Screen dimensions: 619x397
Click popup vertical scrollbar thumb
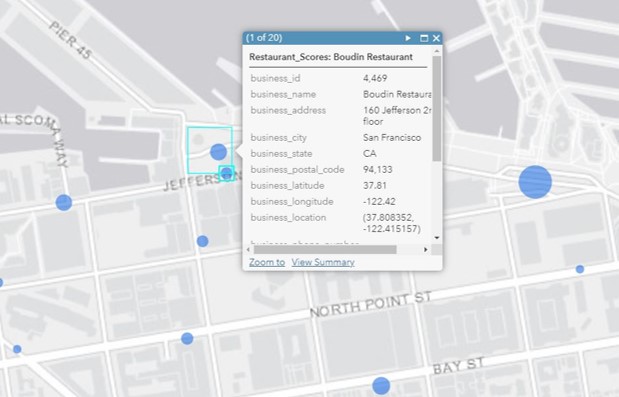pos(437,109)
